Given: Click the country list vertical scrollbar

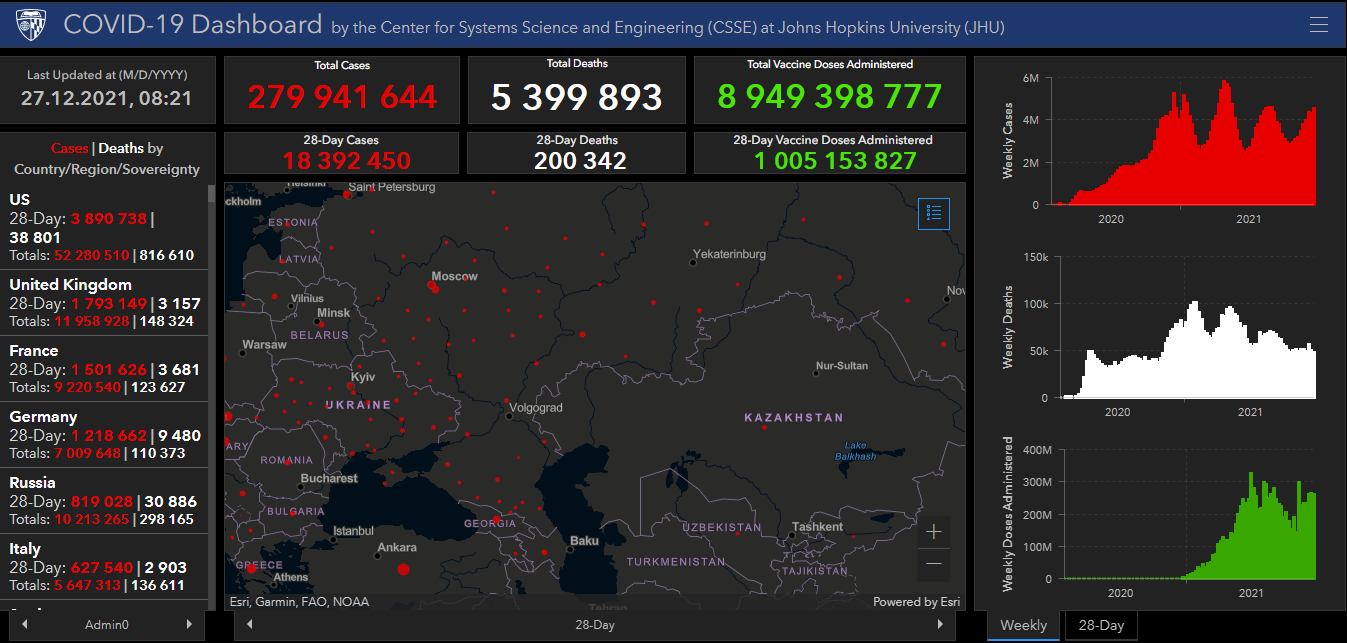Looking at the screenshot, I should pyautogui.click(x=211, y=400).
